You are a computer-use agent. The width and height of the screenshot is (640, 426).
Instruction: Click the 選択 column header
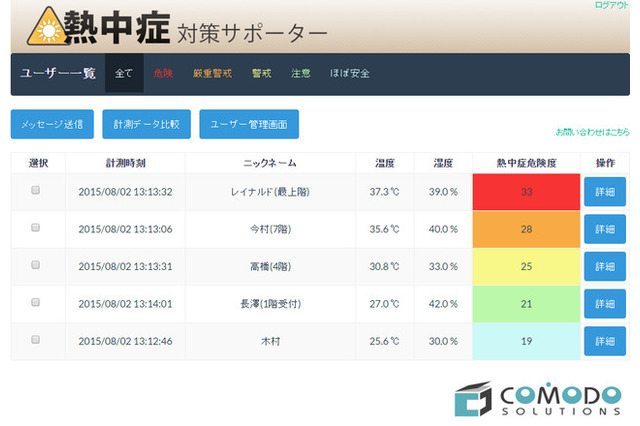[x=38, y=163]
